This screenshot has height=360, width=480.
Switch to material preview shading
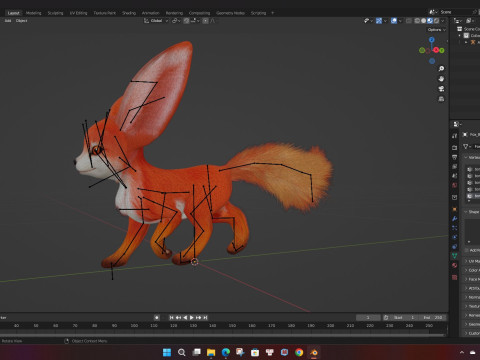pos(430,21)
